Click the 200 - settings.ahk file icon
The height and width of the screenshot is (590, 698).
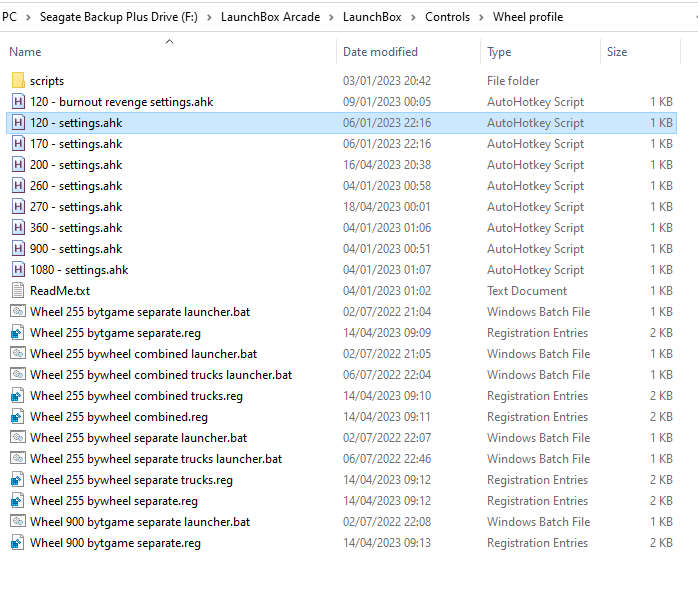pos(18,164)
